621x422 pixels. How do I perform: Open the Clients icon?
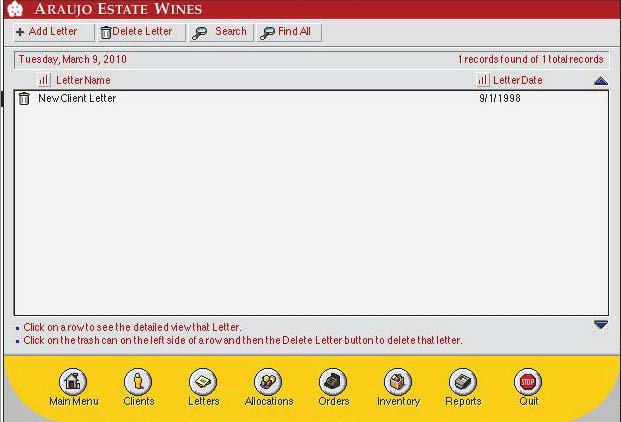pos(138,382)
